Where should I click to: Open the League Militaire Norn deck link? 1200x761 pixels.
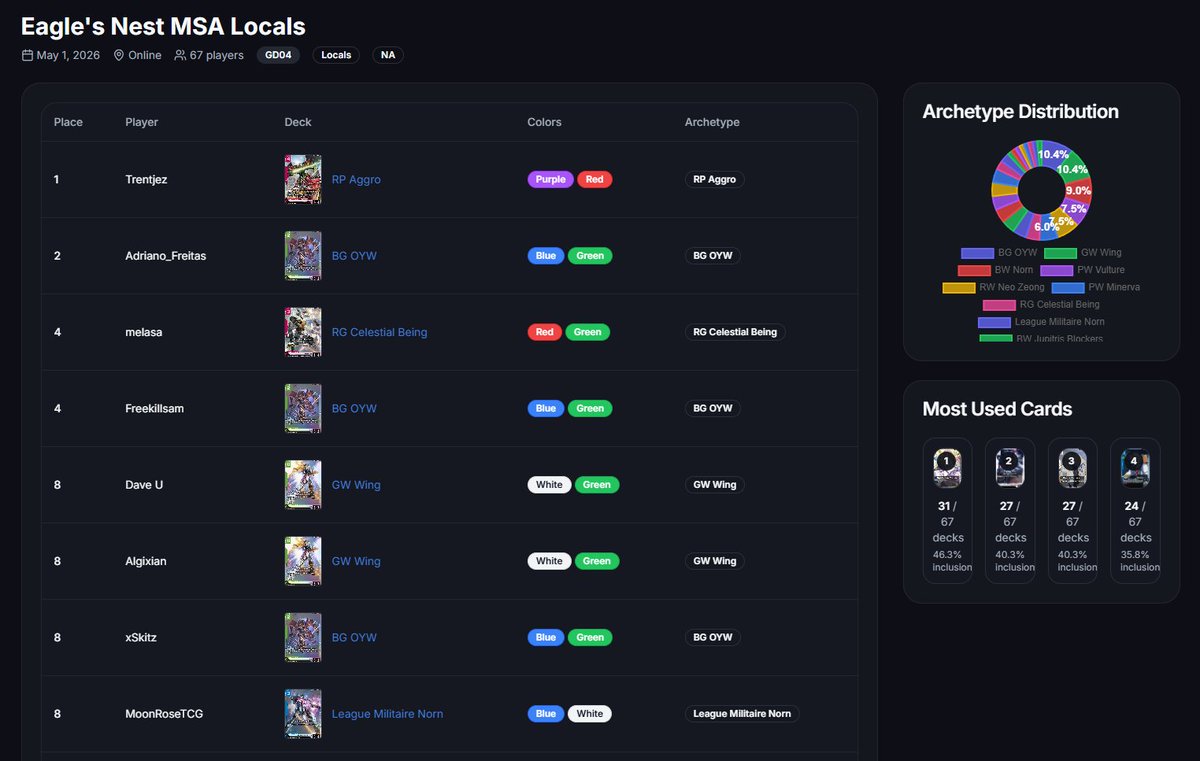tap(387, 714)
